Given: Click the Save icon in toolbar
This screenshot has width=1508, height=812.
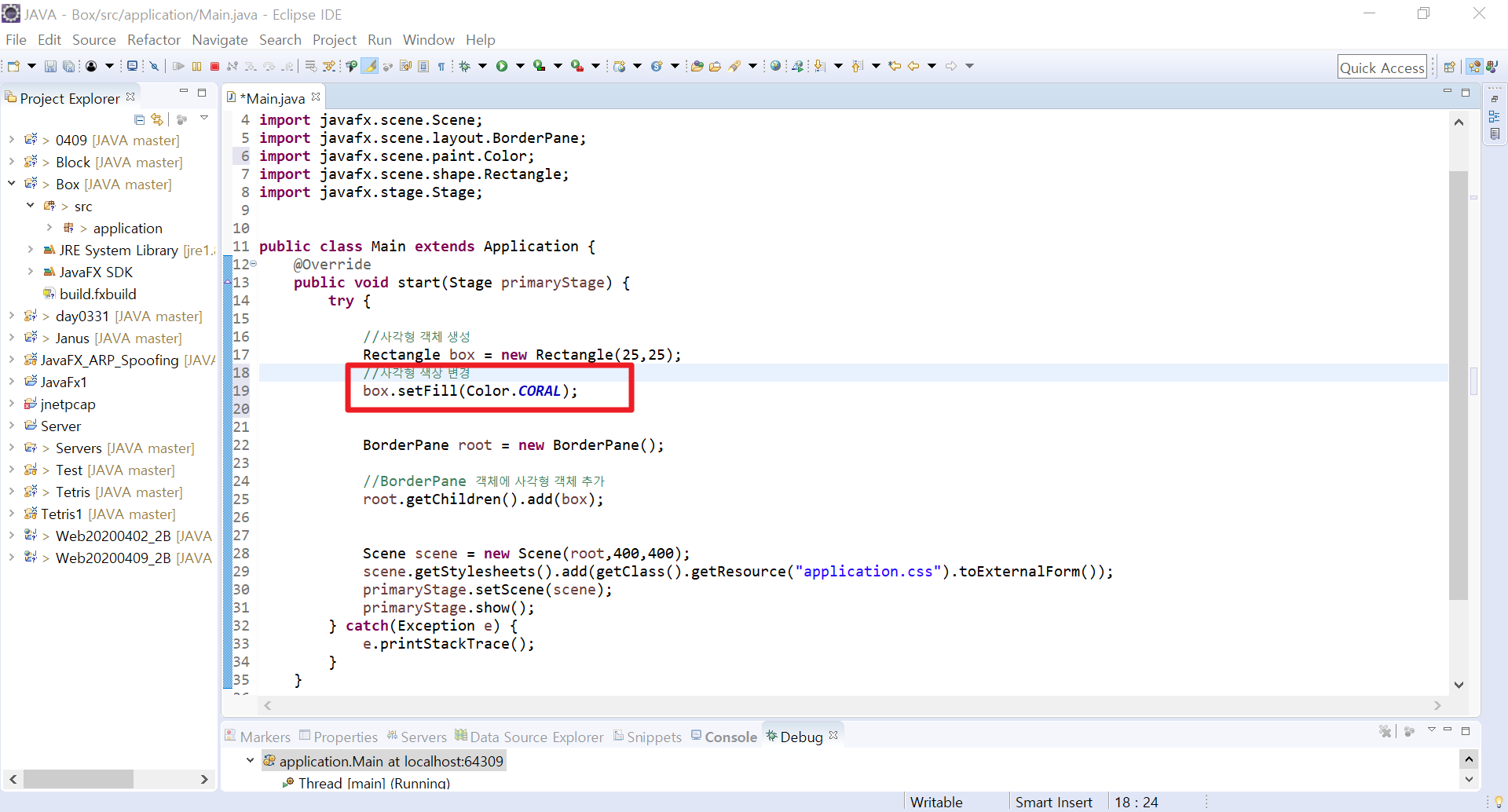Looking at the screenshot, I should point(50,67).
